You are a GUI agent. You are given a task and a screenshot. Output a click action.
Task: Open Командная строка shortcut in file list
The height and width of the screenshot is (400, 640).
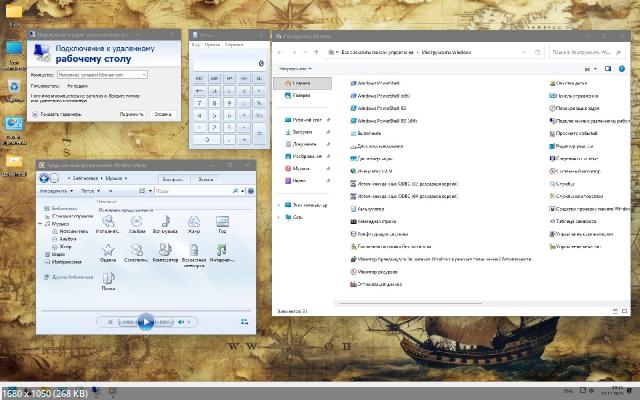tap(376, 222)
